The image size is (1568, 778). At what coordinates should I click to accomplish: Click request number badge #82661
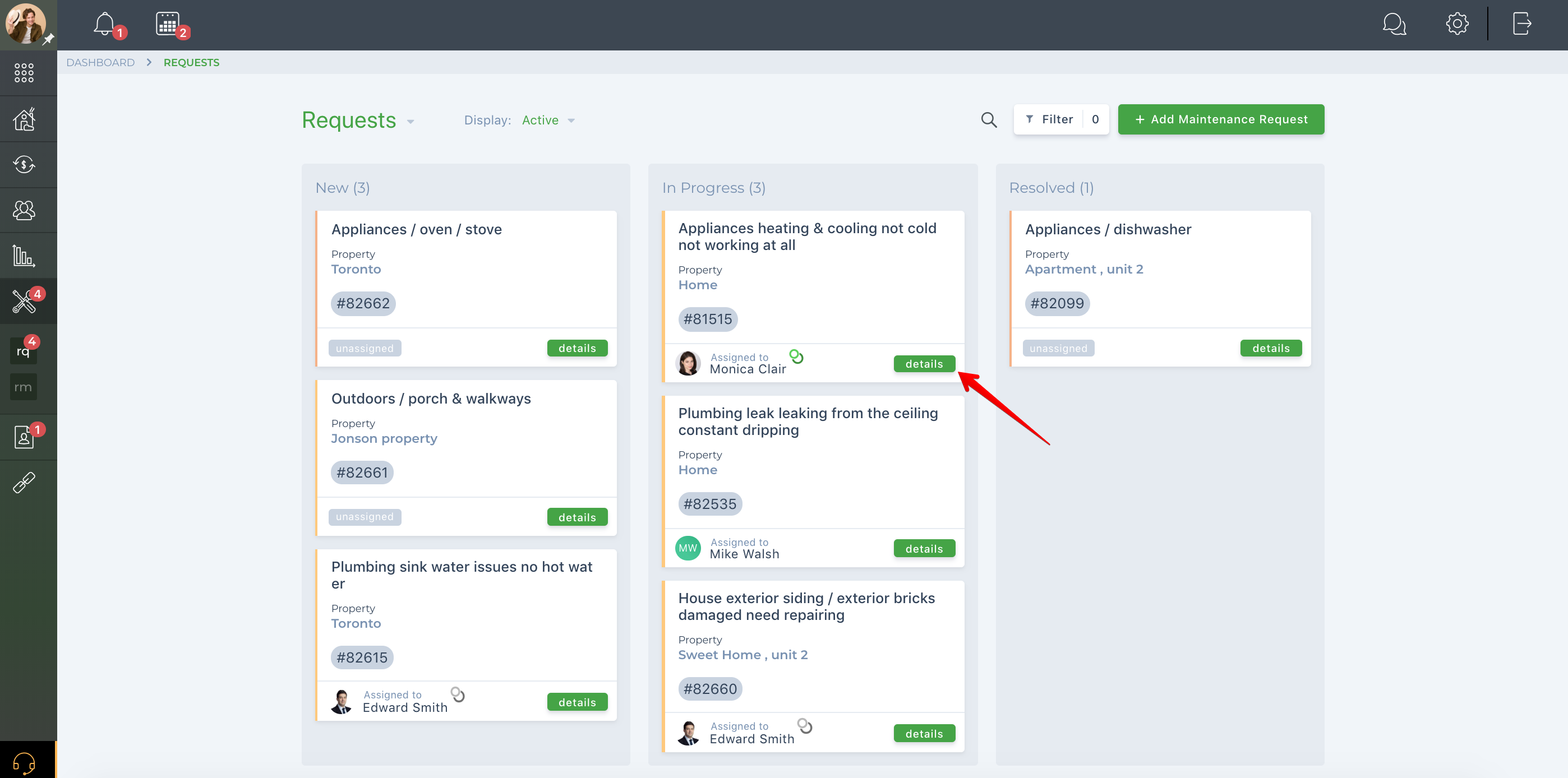click(x=362, y=473)
